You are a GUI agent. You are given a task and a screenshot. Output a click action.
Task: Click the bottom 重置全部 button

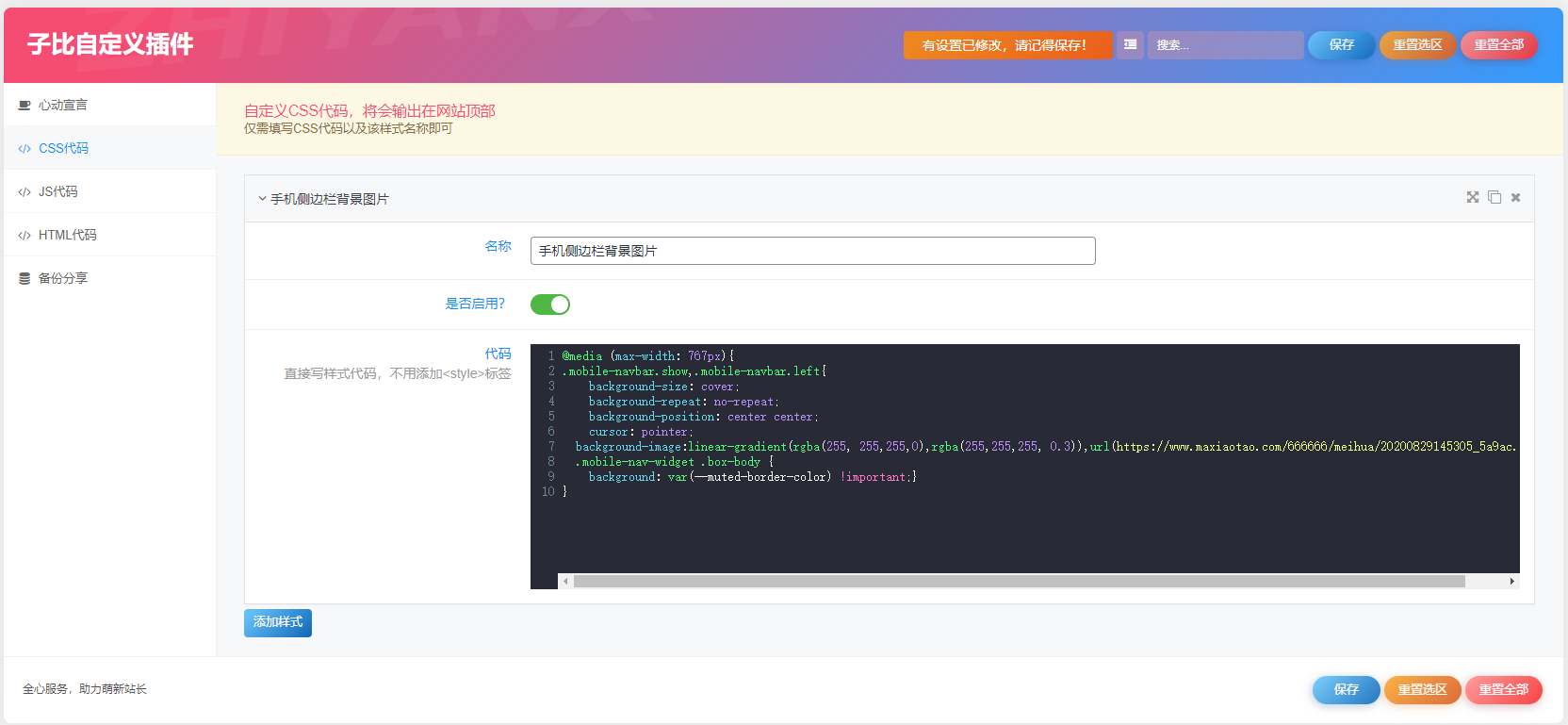[x=1503, y=690]
